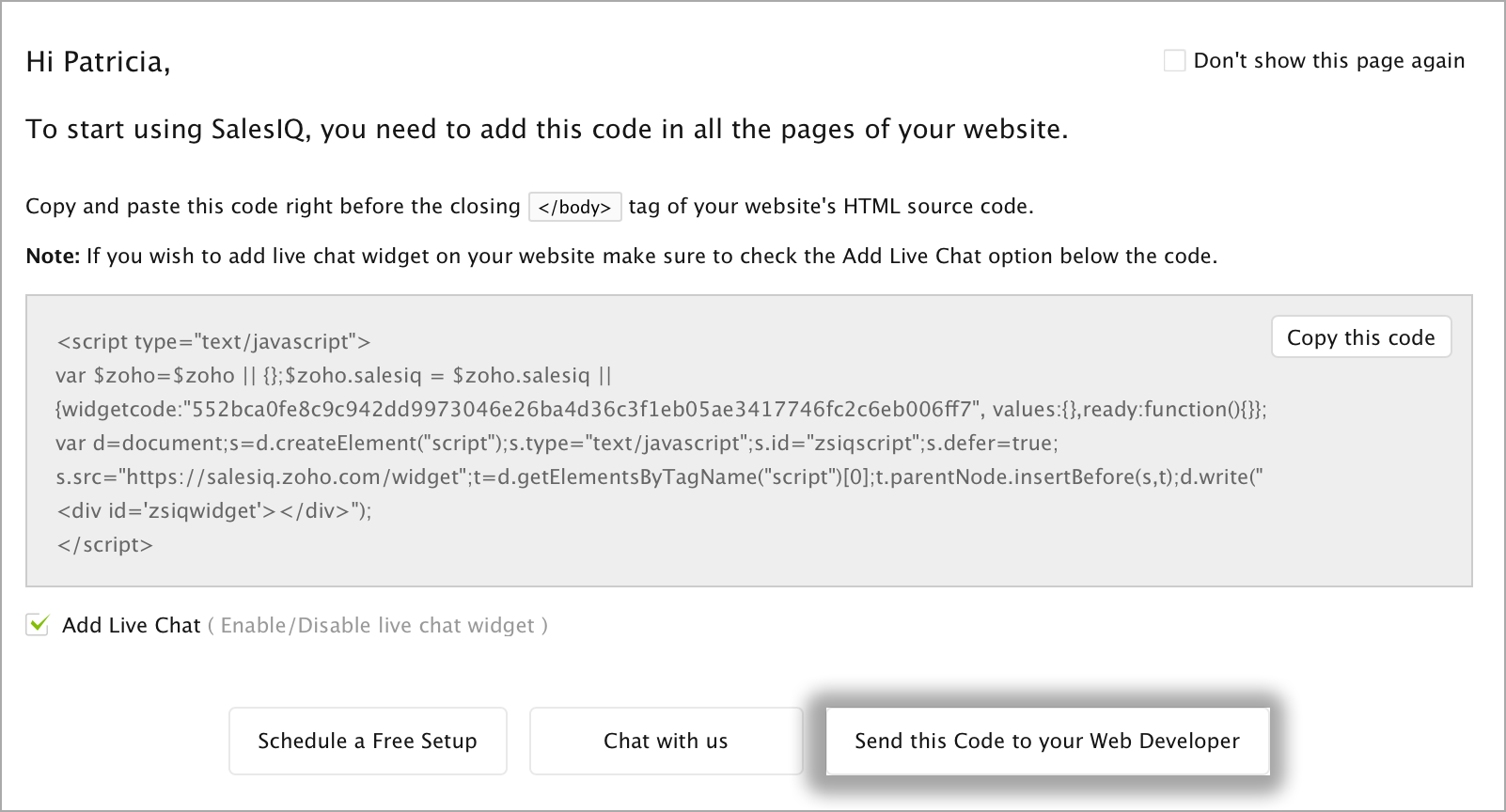This screenshot has height=812, width=1506.
Task: Click the var $zoho=$zoho code line
Action: point(334,376)
